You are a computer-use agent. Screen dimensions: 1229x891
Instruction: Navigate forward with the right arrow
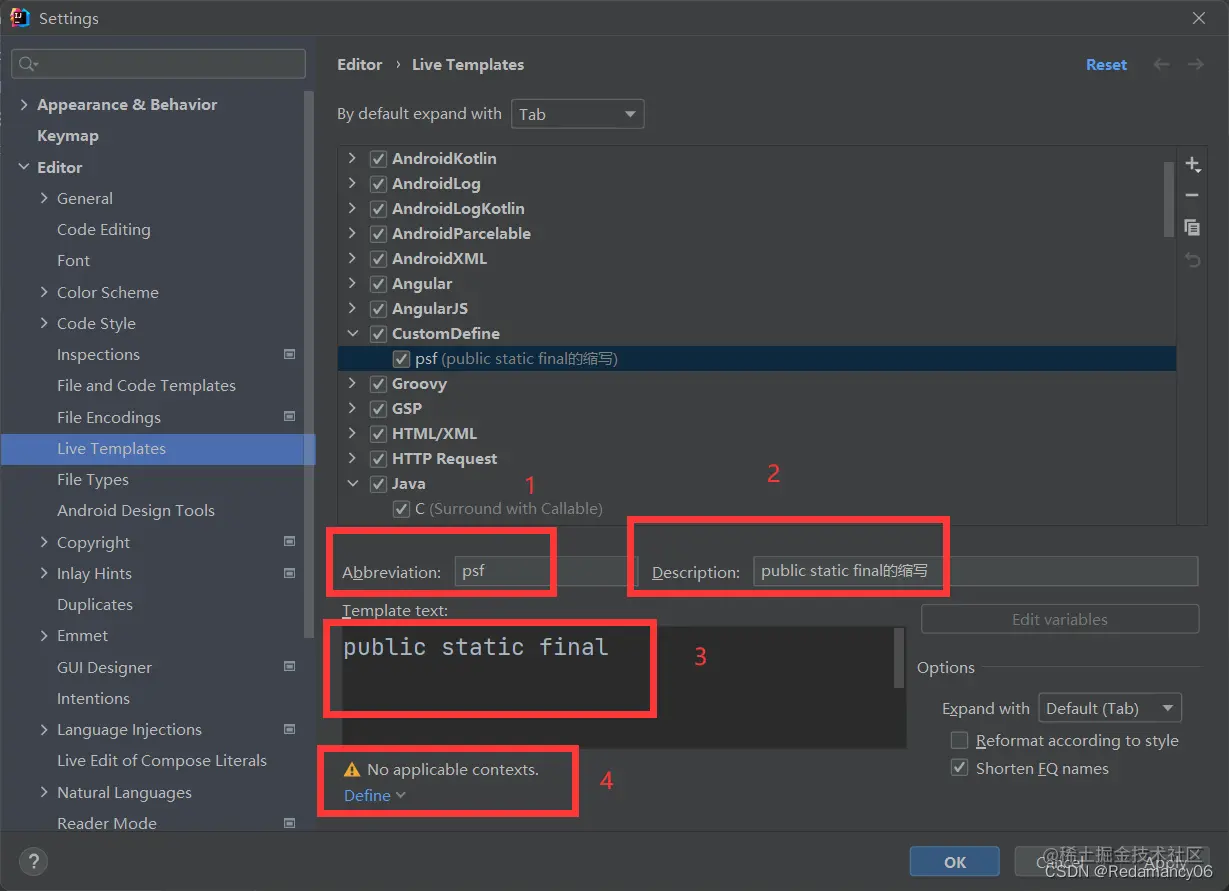(x=1195, y=64)
